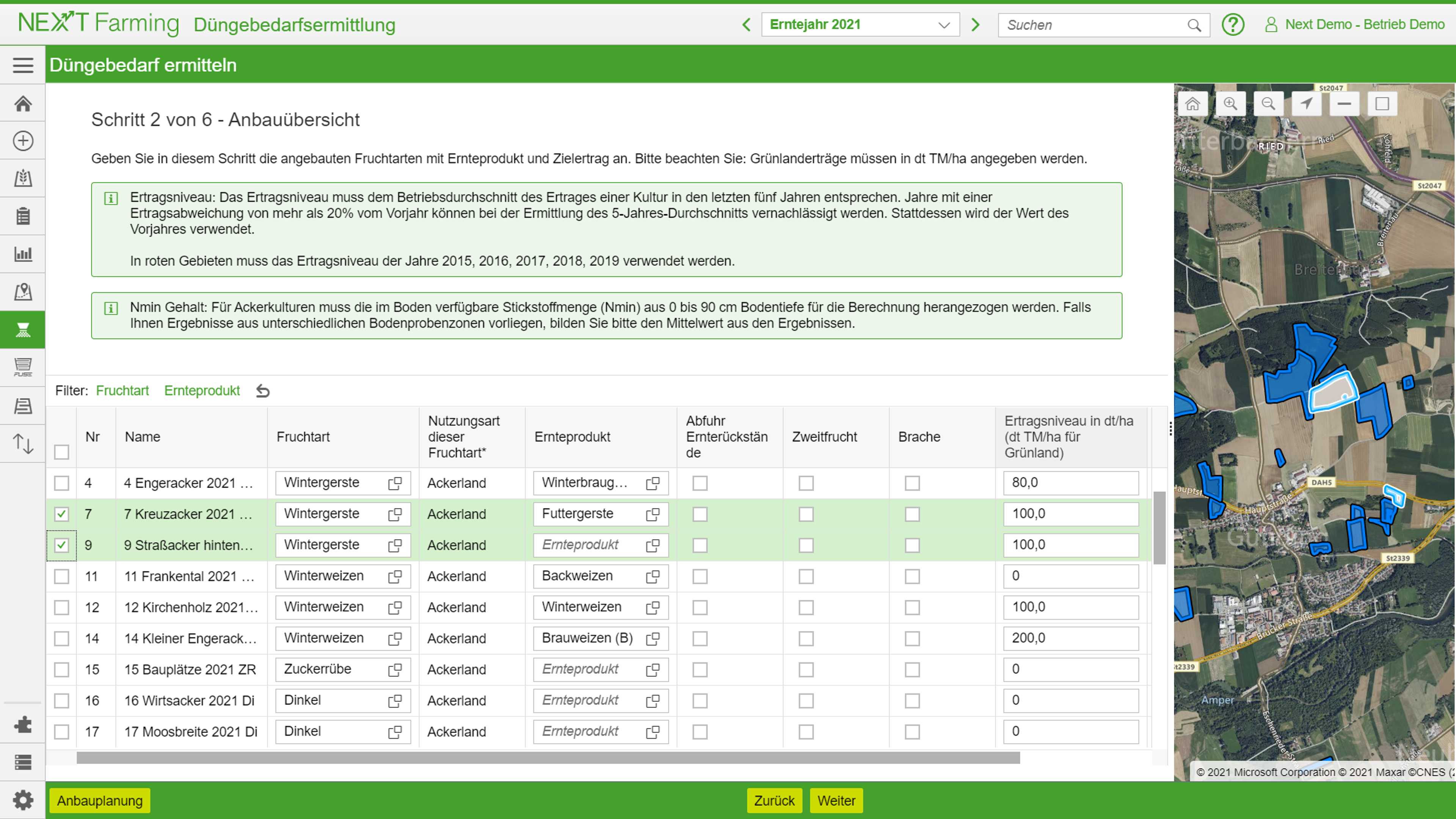Viewport: 1456px width, 819px height.
Task: Open the FUSE icon in sidebar
Action: (23, 367)
